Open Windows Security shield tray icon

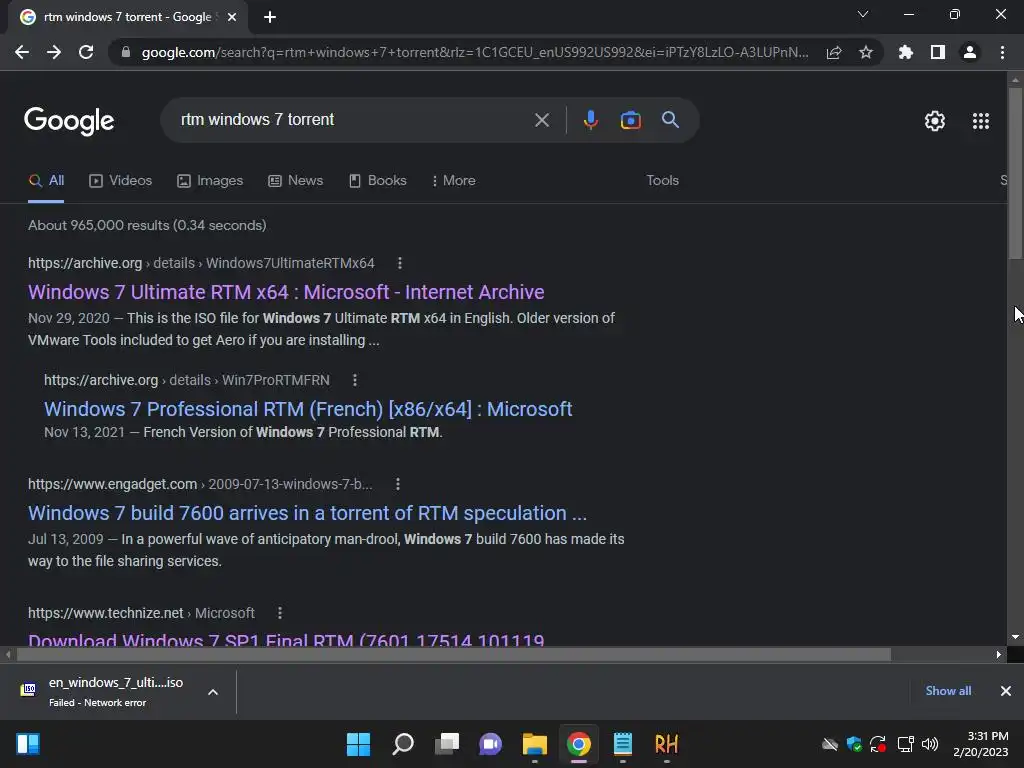tap(854, 744)
